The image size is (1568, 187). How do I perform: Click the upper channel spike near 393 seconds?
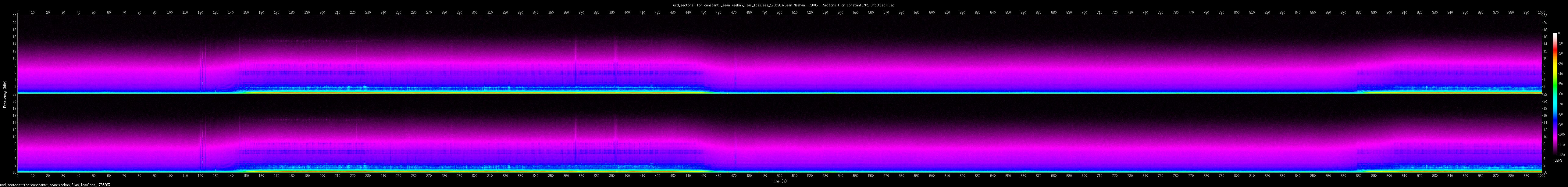click(615, 61)
